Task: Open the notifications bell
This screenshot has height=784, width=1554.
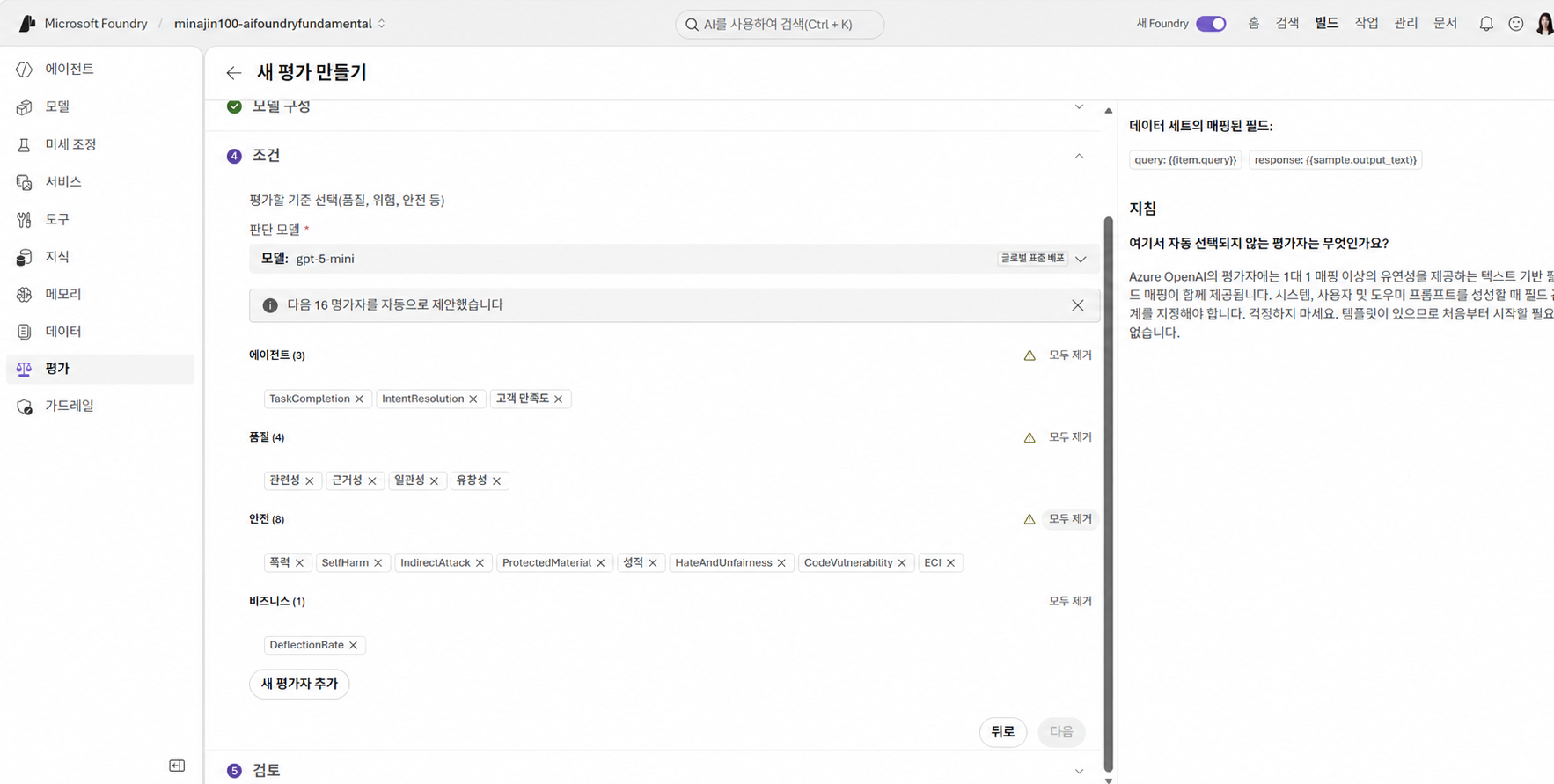Action: [x=1486, y=24]
